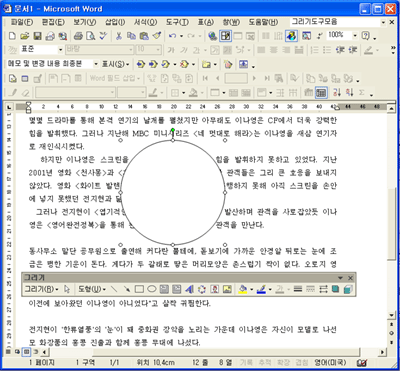400x371 pixels.
Task: Open the 보기(V) menu
Action: click(x=85, y=22)
